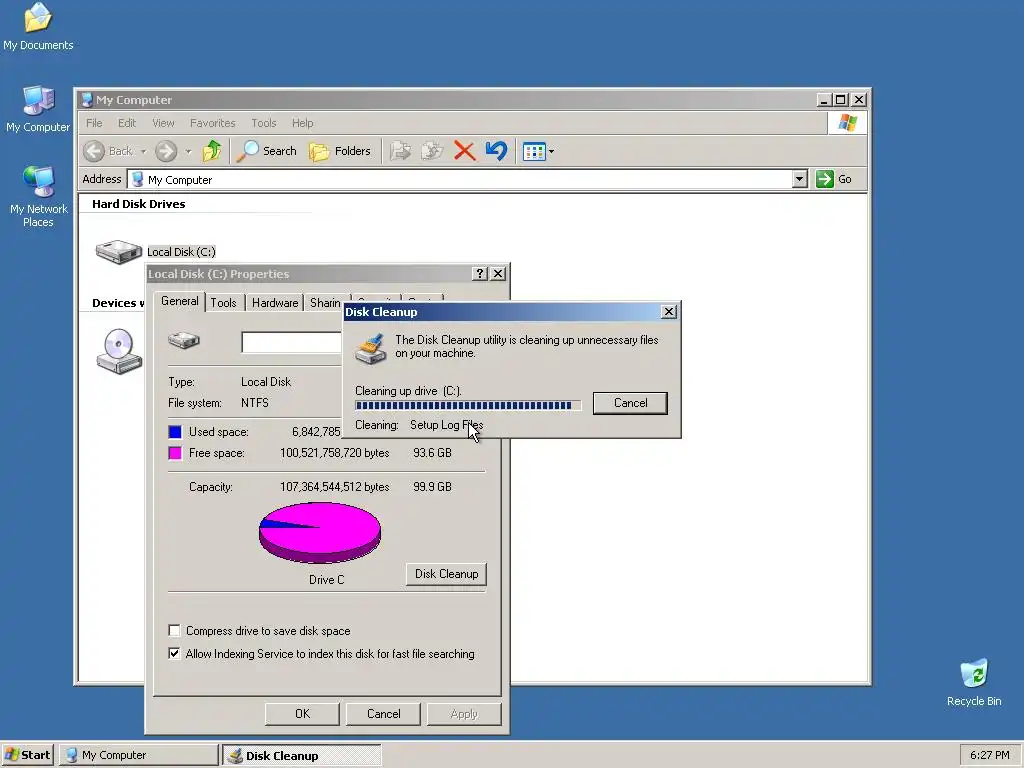The height and width of the screenshot is (768, 1024).
Task: Click the '93.6 GB' free space value
Action: coord(432,453)
